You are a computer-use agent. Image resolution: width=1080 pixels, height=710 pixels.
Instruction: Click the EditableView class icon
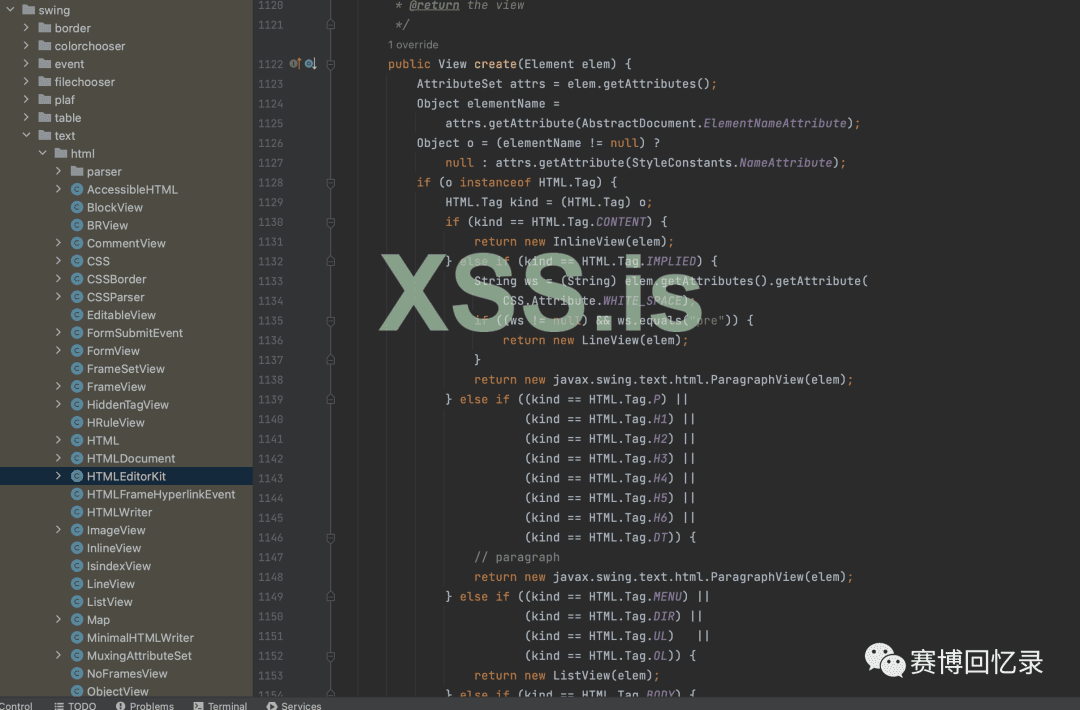click(x=77, y=315)
